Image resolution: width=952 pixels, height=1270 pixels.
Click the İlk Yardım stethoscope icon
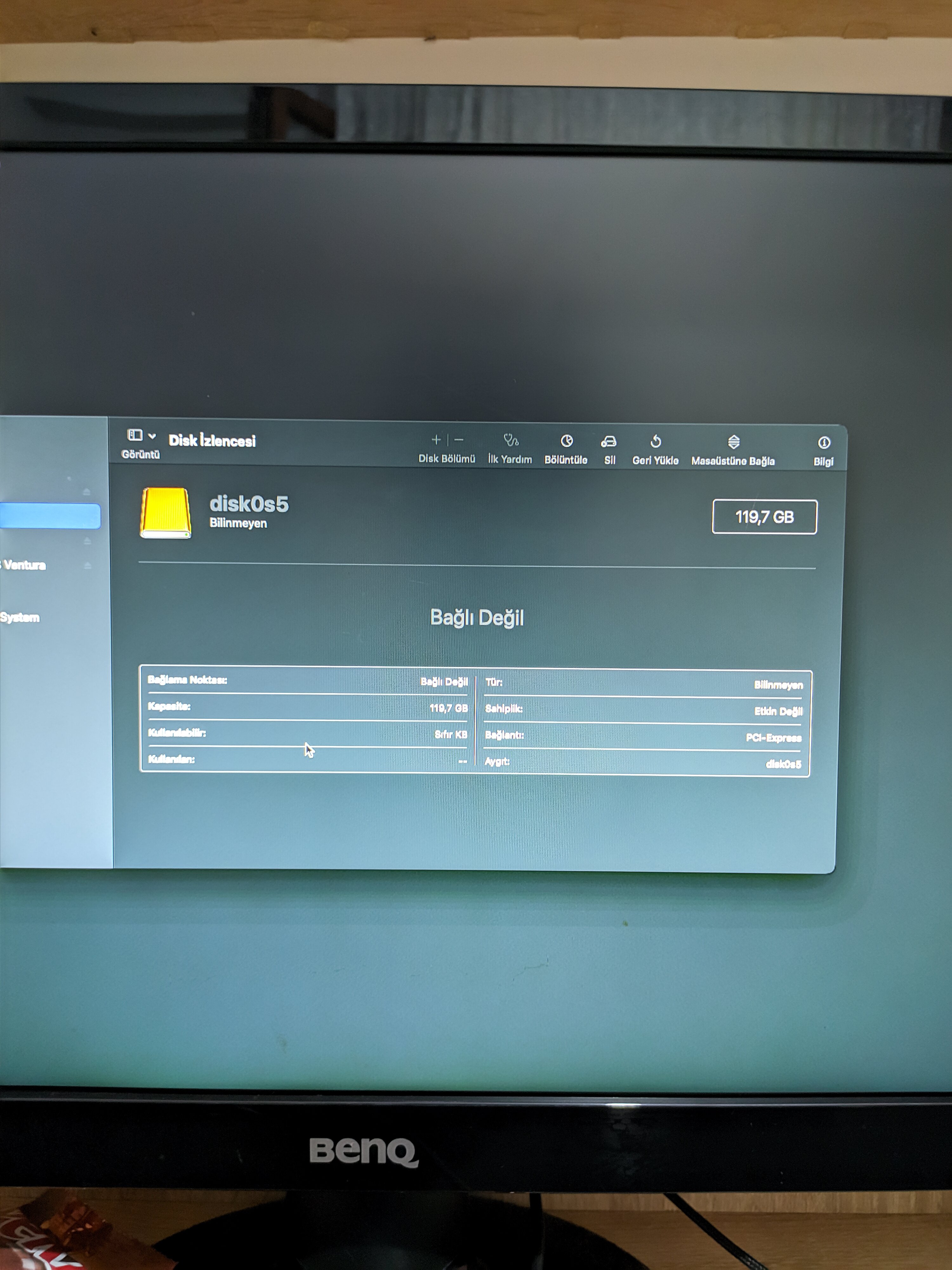click(x=511, y=440)
